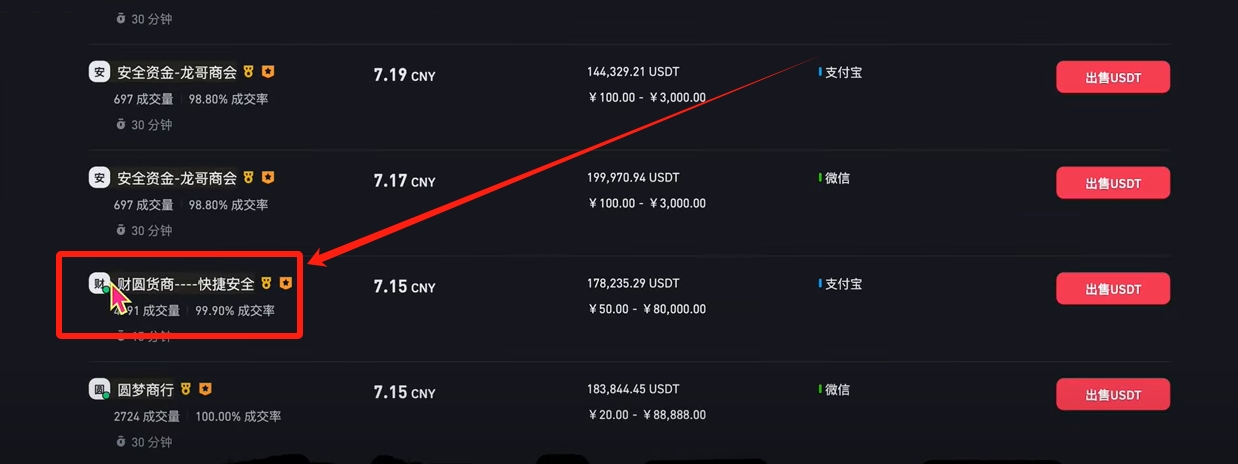Click the shield badge beside 圆梦商行
This screenshot has width=1238, height=464.
tap(205, 388)
